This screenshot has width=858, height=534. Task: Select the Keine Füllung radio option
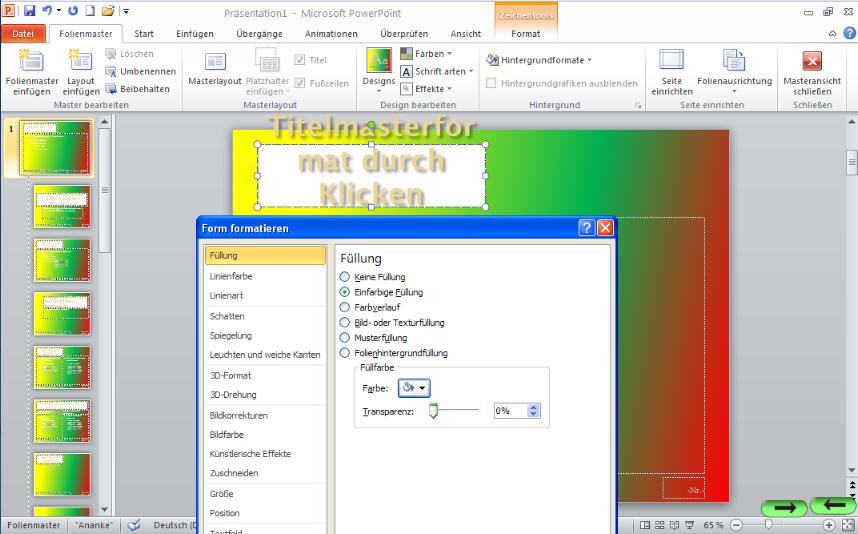(346, 277)
